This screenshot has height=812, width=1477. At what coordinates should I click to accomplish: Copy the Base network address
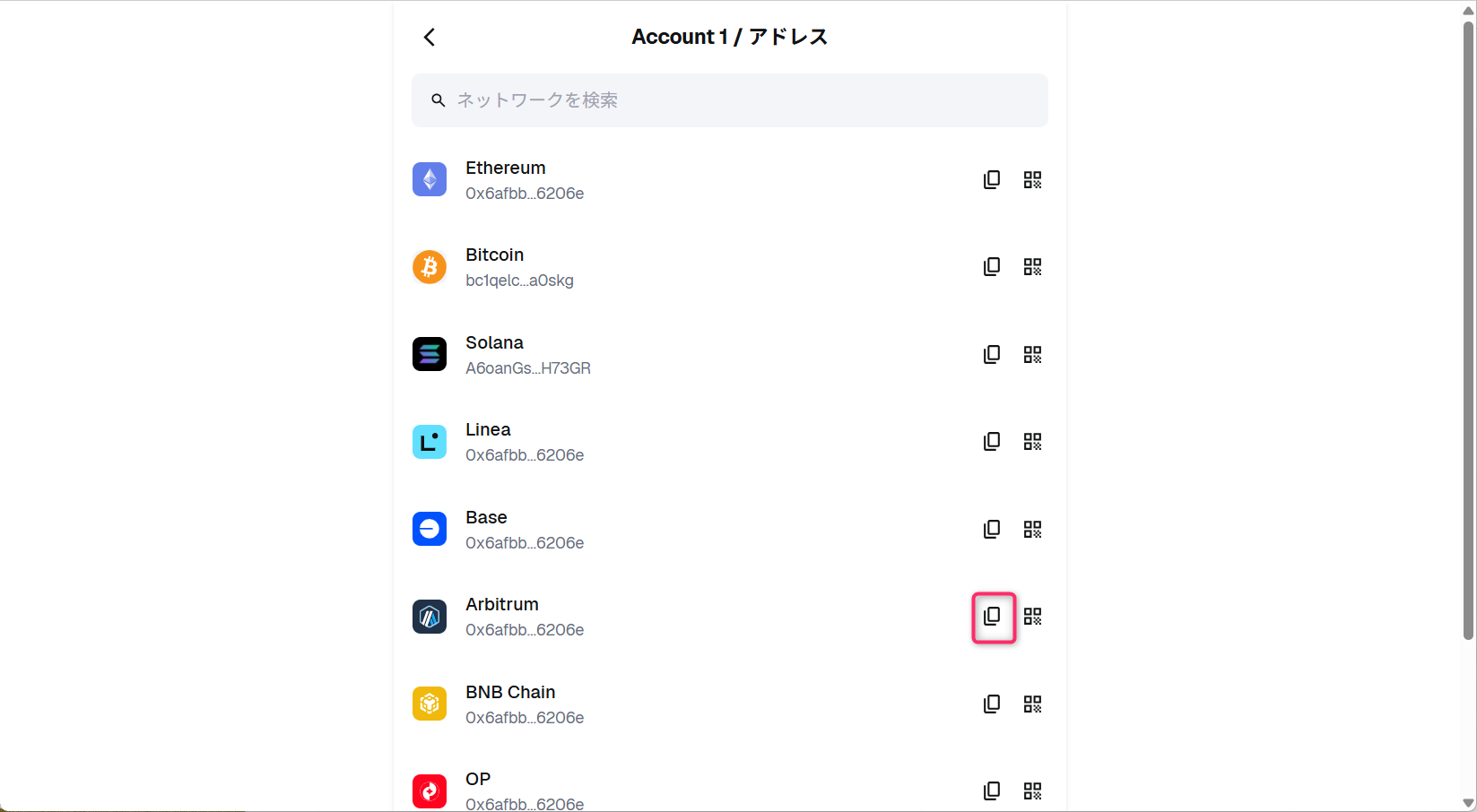992,530
